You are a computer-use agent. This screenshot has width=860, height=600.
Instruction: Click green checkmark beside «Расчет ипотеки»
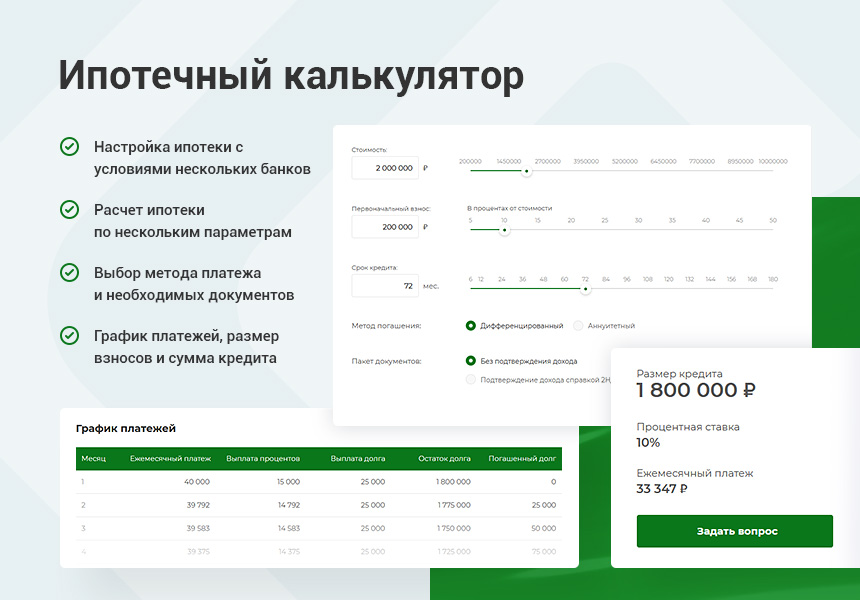[68, 210]
